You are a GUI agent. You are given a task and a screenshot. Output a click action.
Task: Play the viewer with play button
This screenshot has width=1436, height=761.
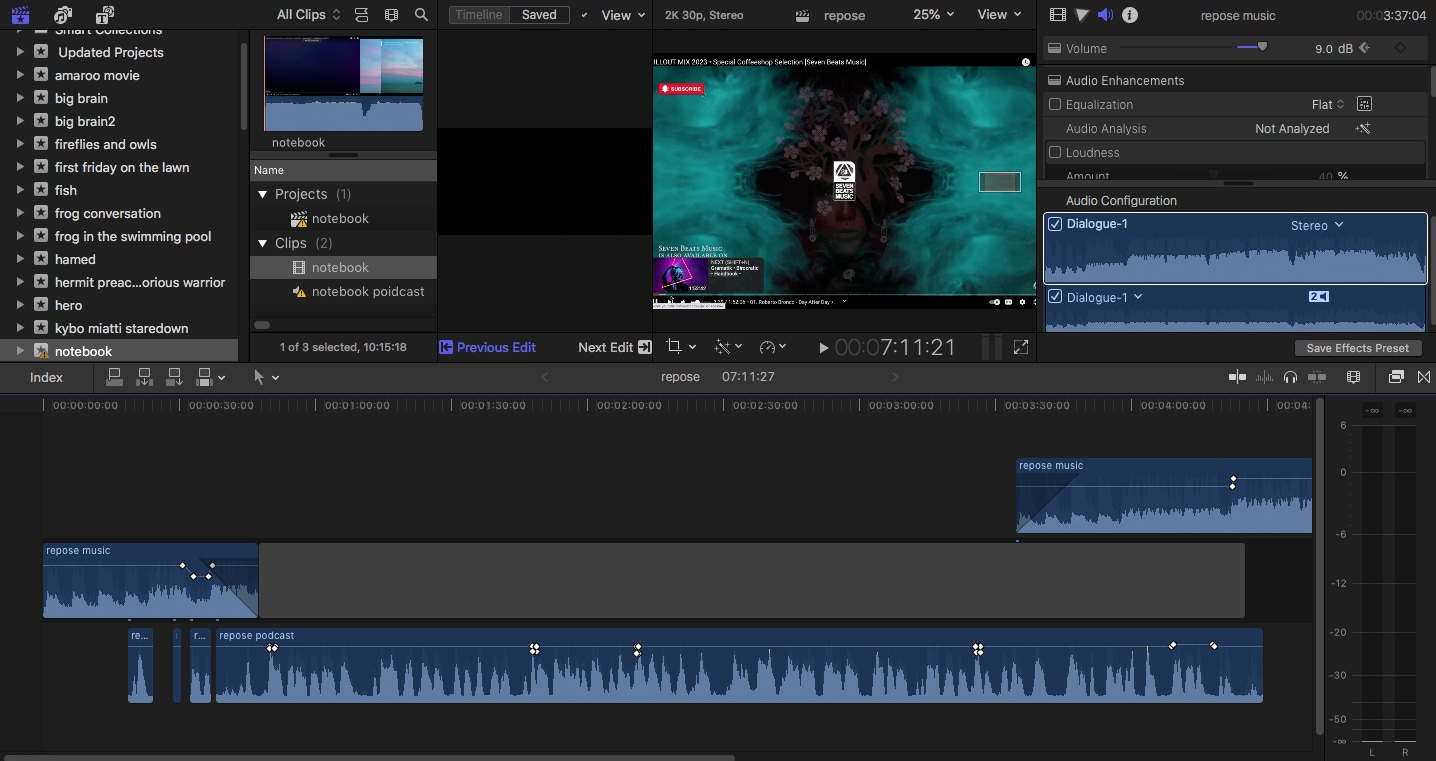pyautogui.click(x=823, y=348)
